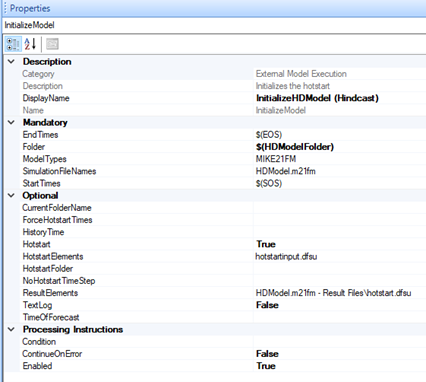The width and height of the screenshot is (426, 382).
Task: Edit the MIKE21FM model type value
Action: [276, 159]
